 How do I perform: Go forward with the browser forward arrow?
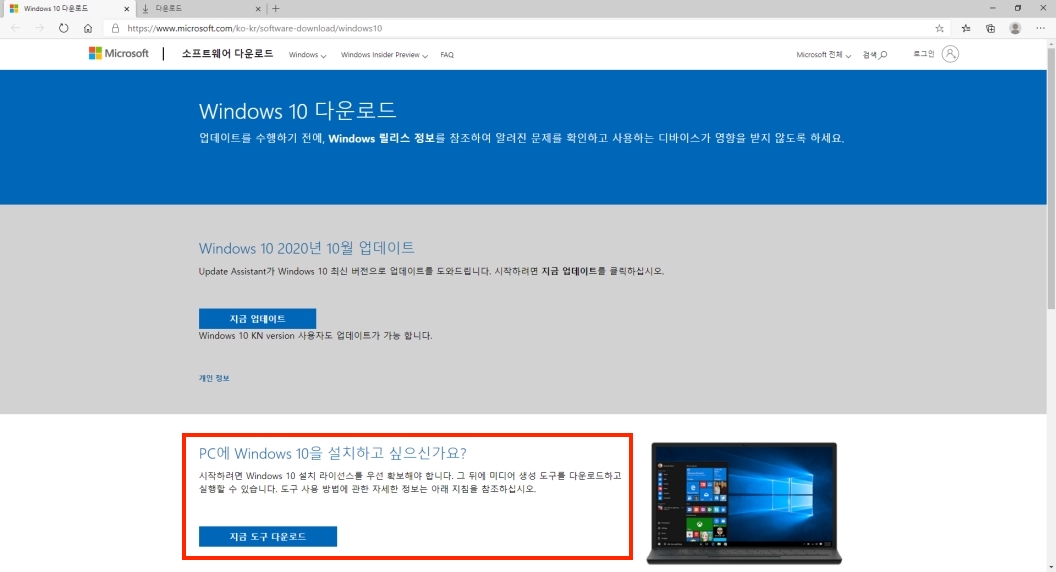pyautogui.click(x=39, y=28)
